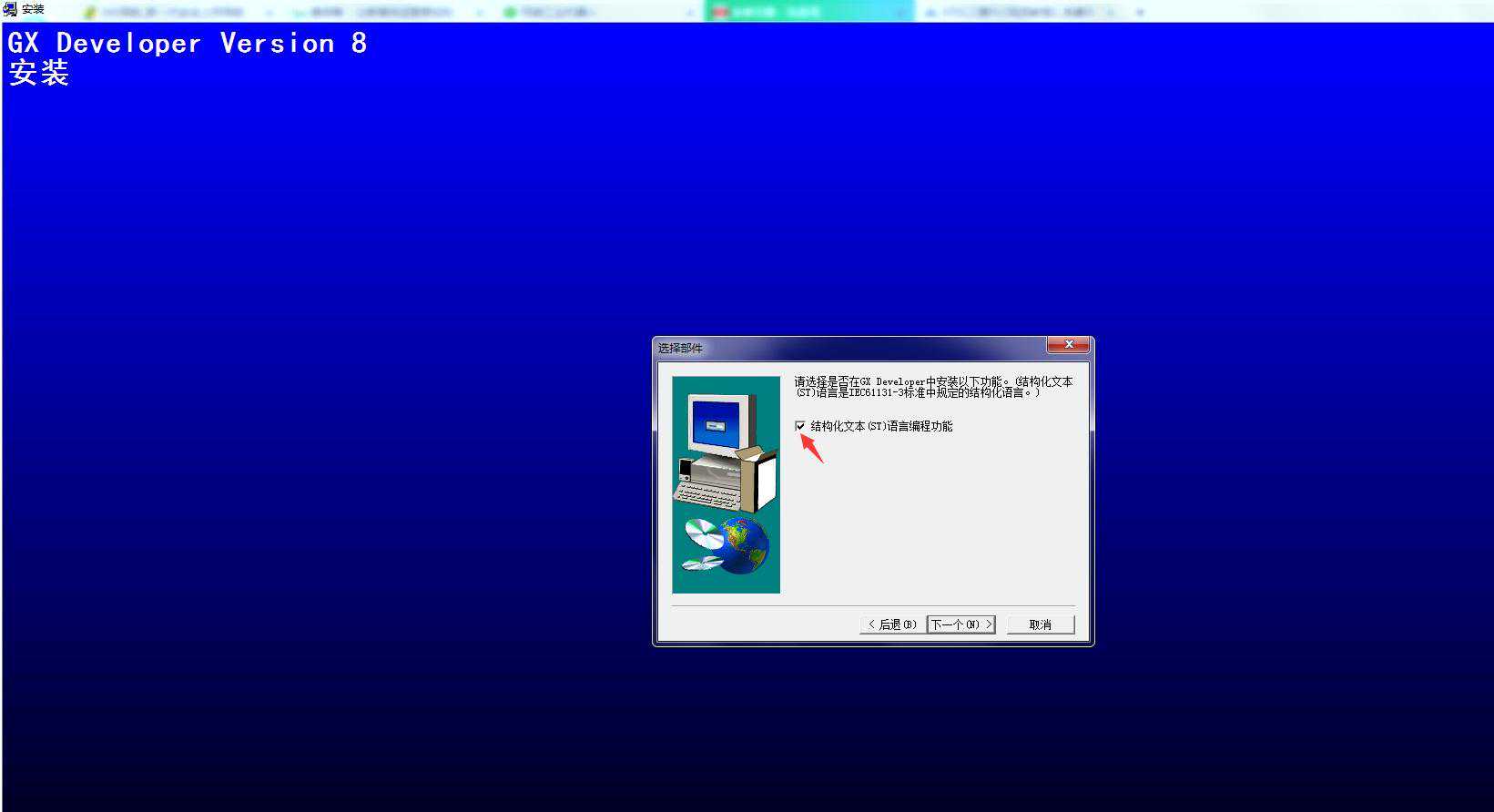The image size is (1494, 812).
Task: Close the 选择部件 dialog with X
Action: coord(1069,345)
